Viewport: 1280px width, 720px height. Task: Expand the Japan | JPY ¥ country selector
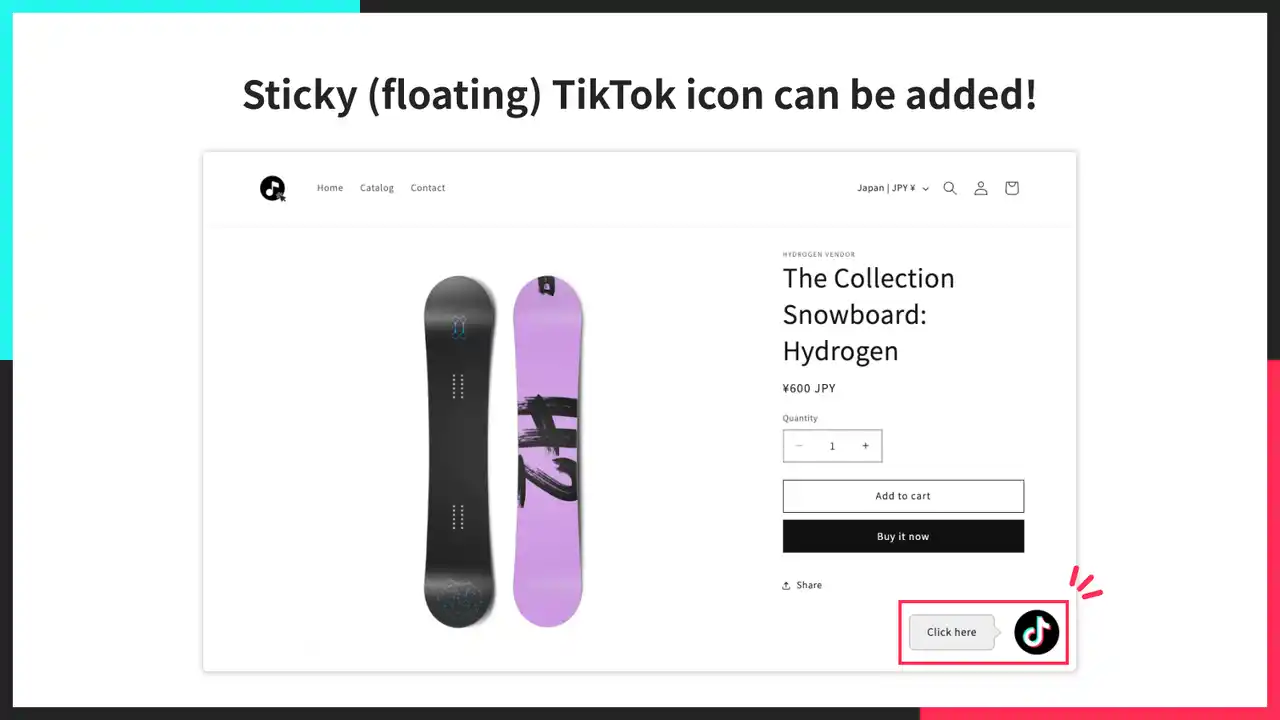(x=892, y=188)
